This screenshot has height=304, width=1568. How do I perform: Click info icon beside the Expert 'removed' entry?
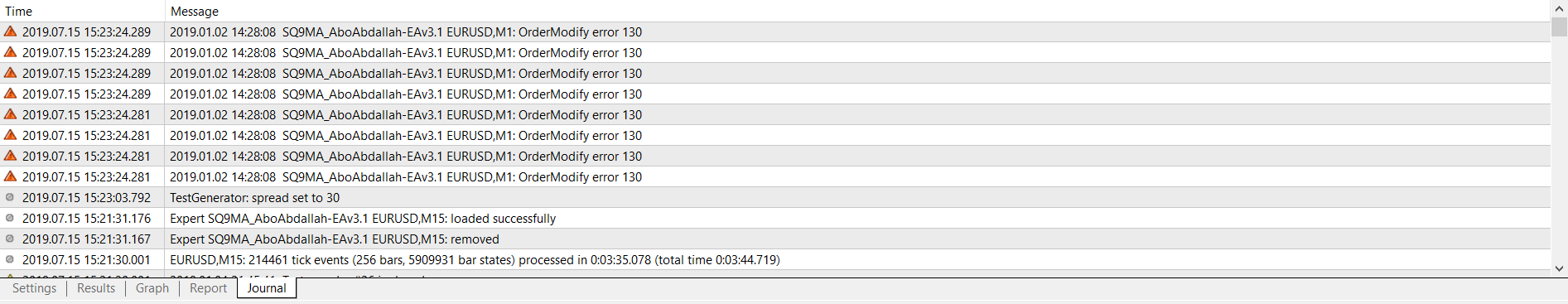pyautogui.click(x=10, y=239)
